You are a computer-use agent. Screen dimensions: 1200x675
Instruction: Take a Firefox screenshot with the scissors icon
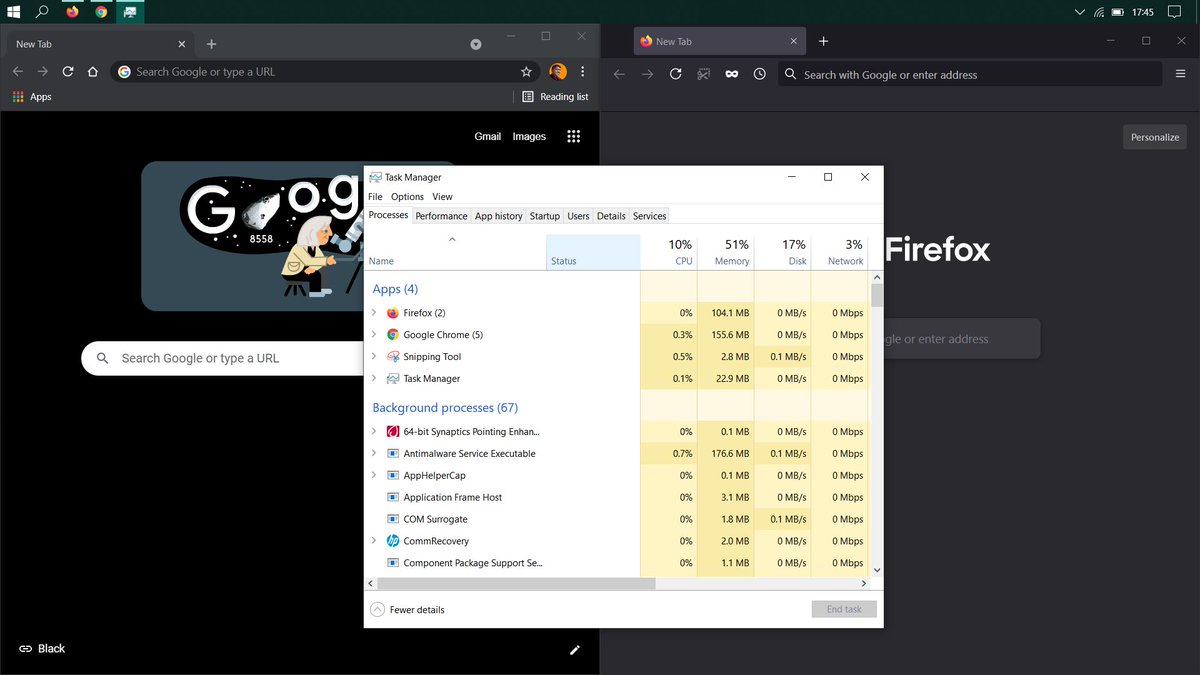[704, 74]
